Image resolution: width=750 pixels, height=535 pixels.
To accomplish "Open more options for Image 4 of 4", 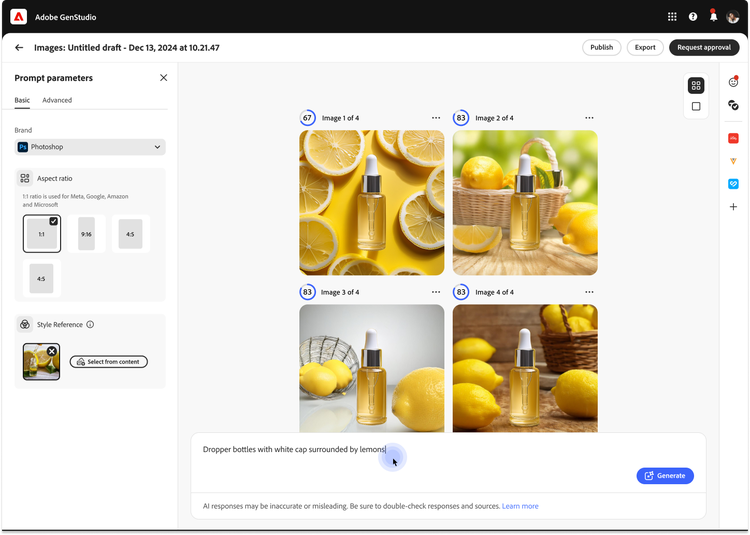I will [x=589, y=292].
